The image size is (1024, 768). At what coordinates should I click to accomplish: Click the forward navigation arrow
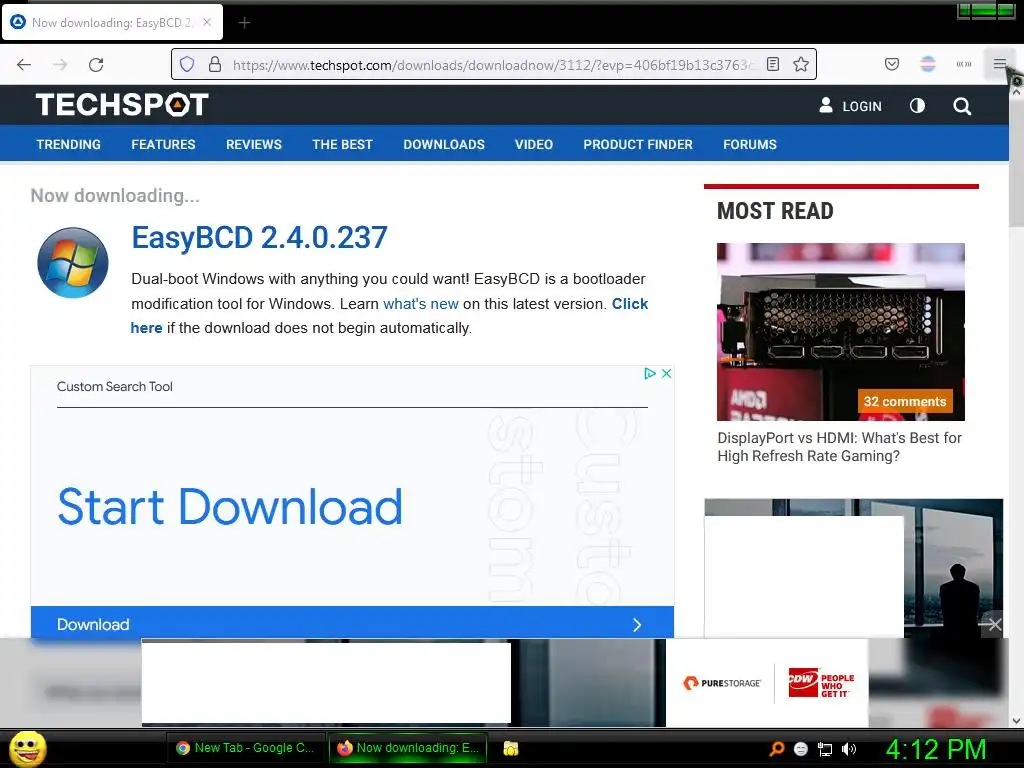coord(60,65)
